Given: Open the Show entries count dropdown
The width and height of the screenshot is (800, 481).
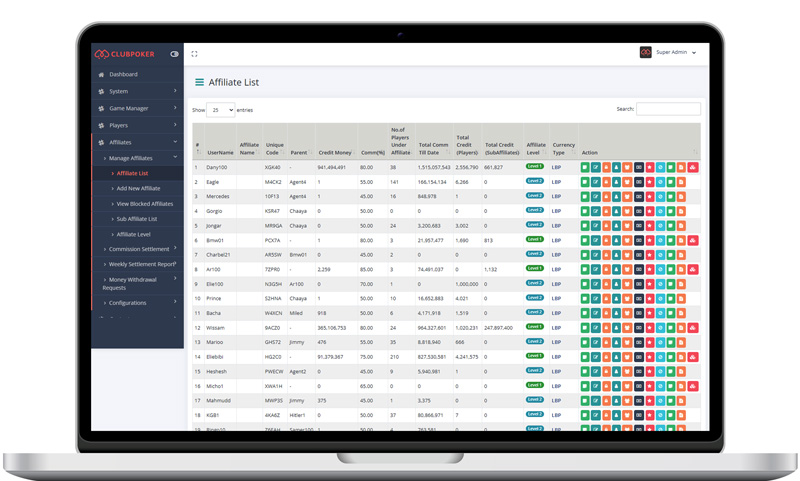Looking at the screenshot, I should tap(220, 110).
